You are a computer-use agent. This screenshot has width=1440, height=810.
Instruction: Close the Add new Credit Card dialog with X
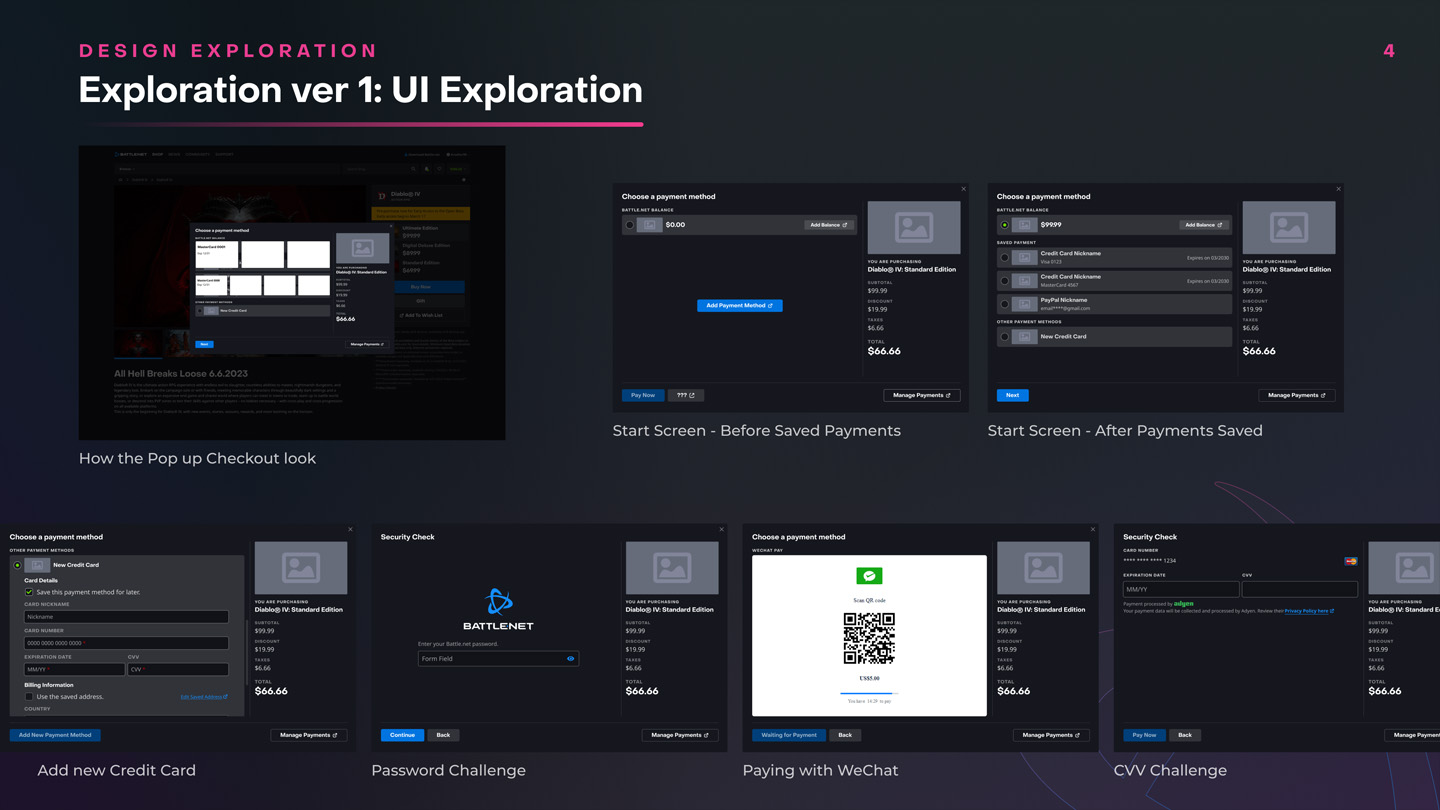350,529
